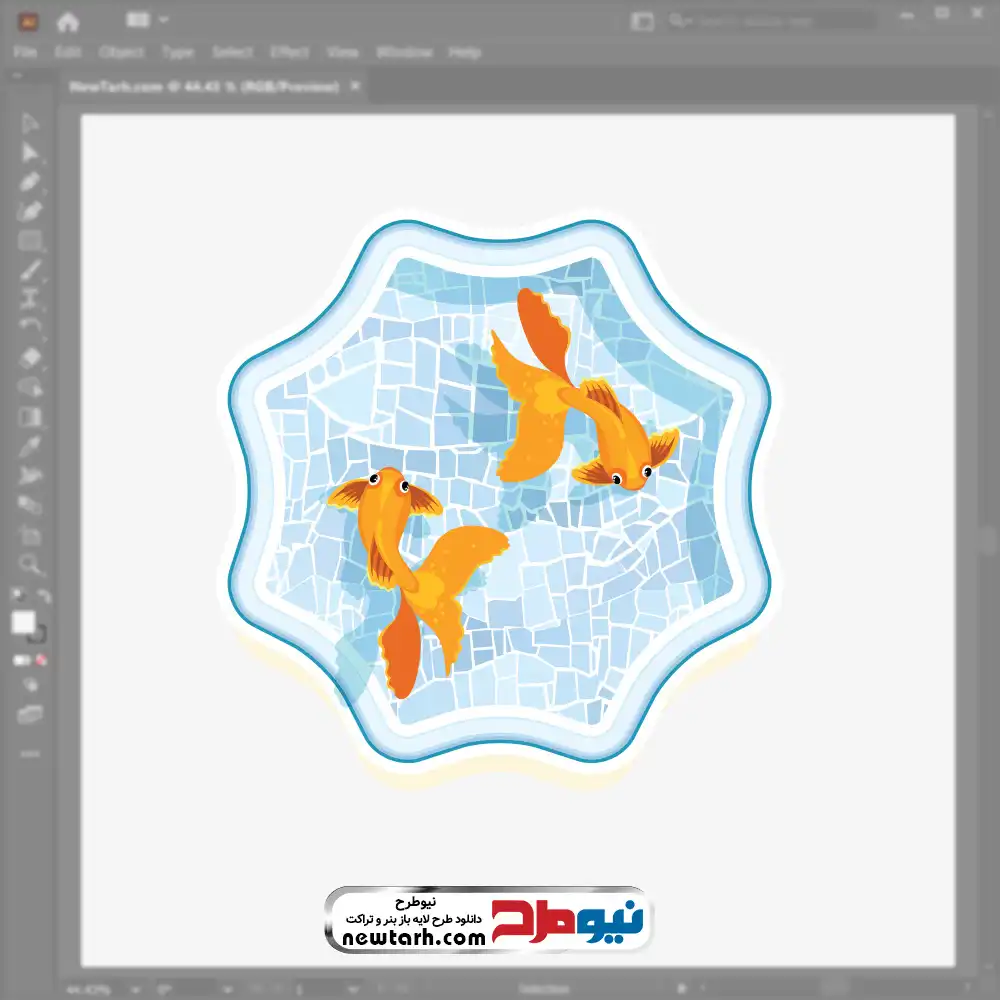Click the white fill color swatch

coord(24,622)
